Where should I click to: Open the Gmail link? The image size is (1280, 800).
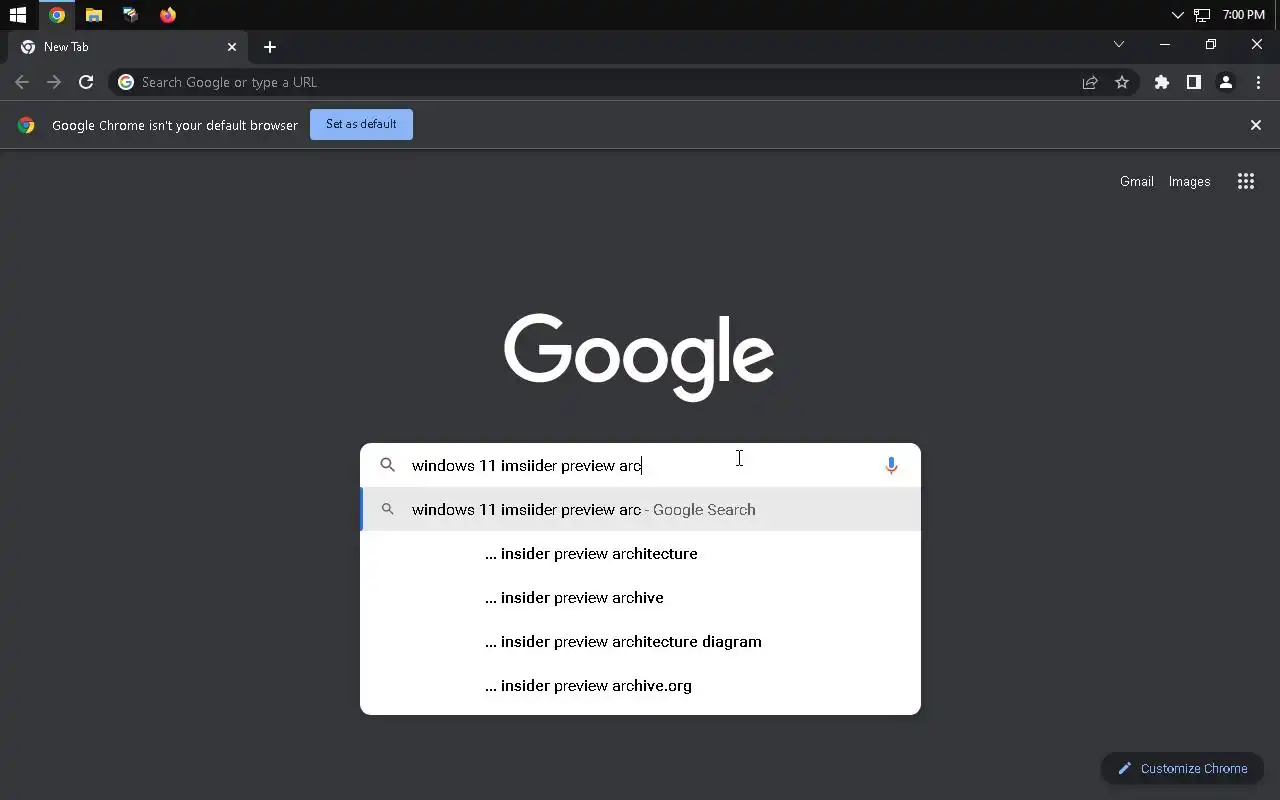pos(1137,181)
